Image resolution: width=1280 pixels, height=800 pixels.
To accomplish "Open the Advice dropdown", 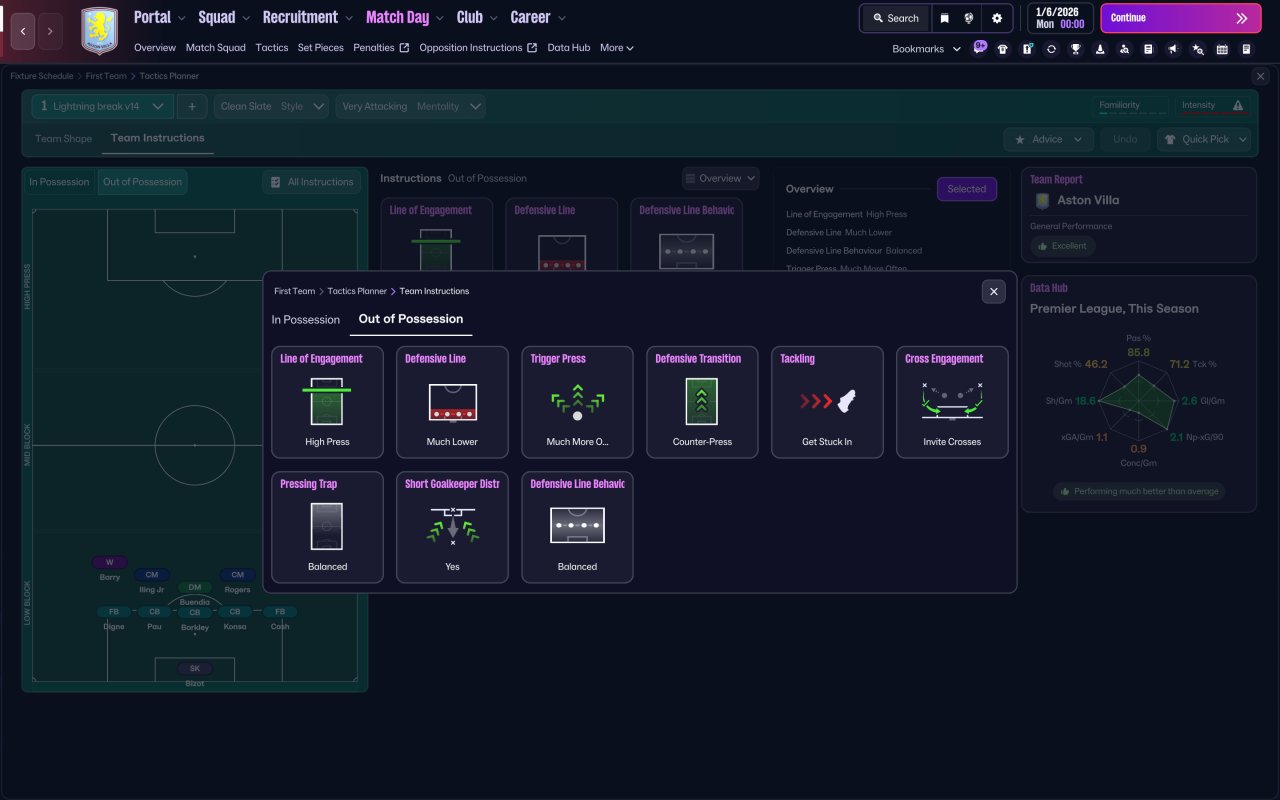I will (1048, 139).
